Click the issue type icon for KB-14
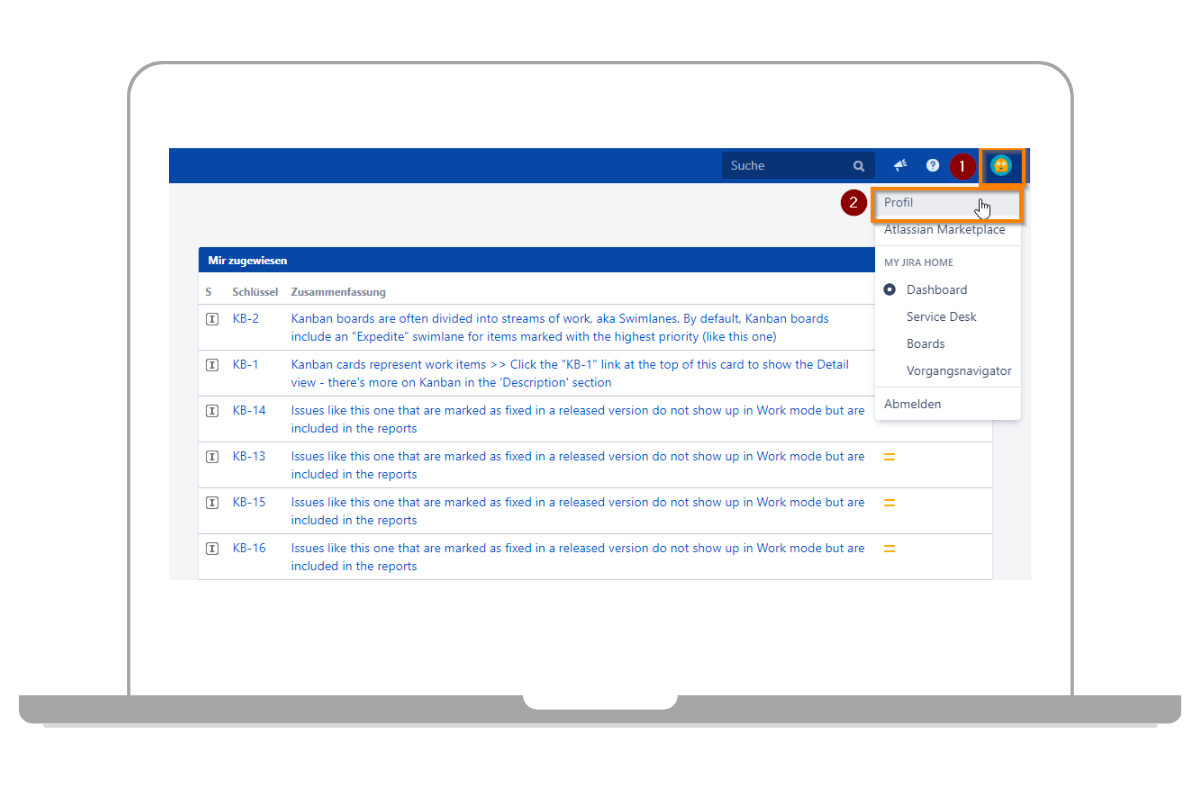The width and height of the screenshot is (1200, 790). pos(212,411)
